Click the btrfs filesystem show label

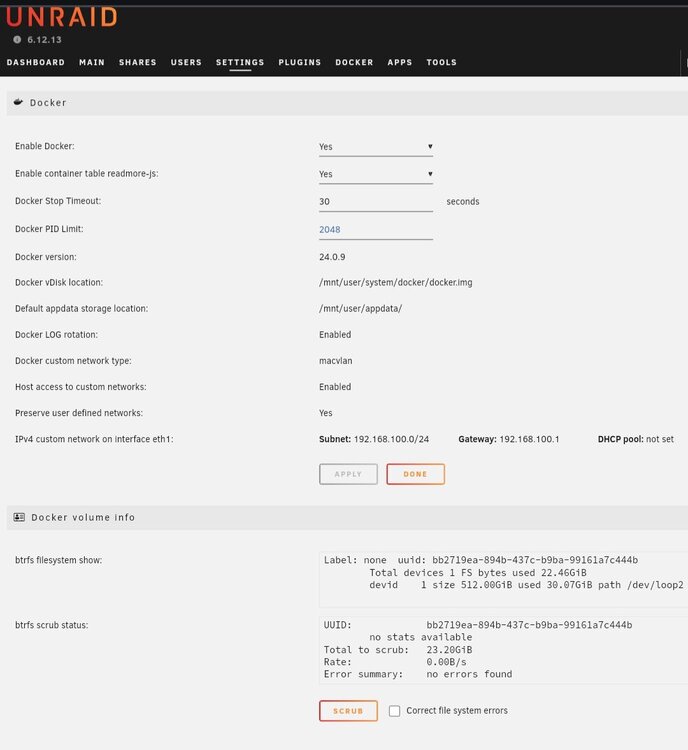coord(58,560)
